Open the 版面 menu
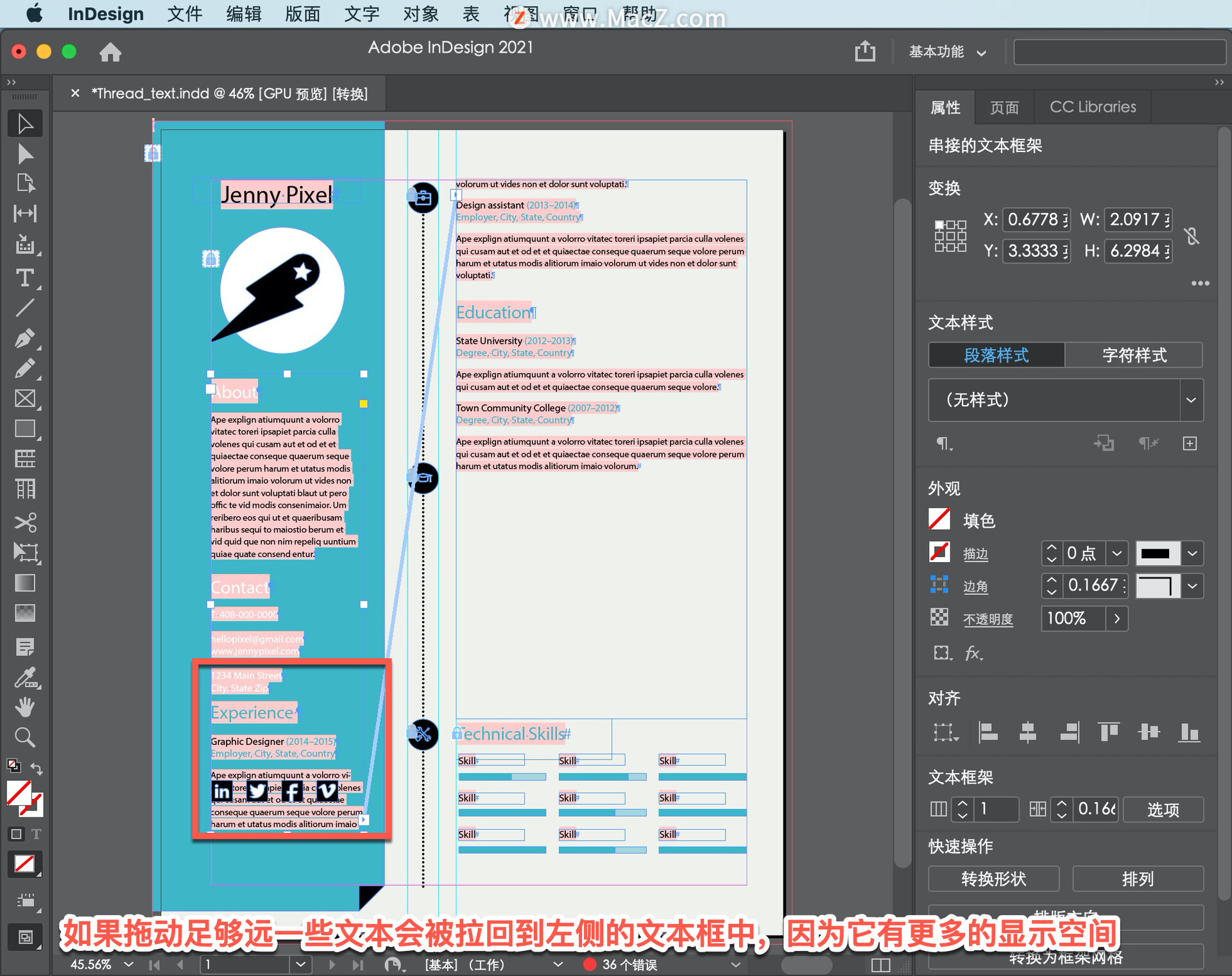The image size is (1232, 976). pos(303,14)
